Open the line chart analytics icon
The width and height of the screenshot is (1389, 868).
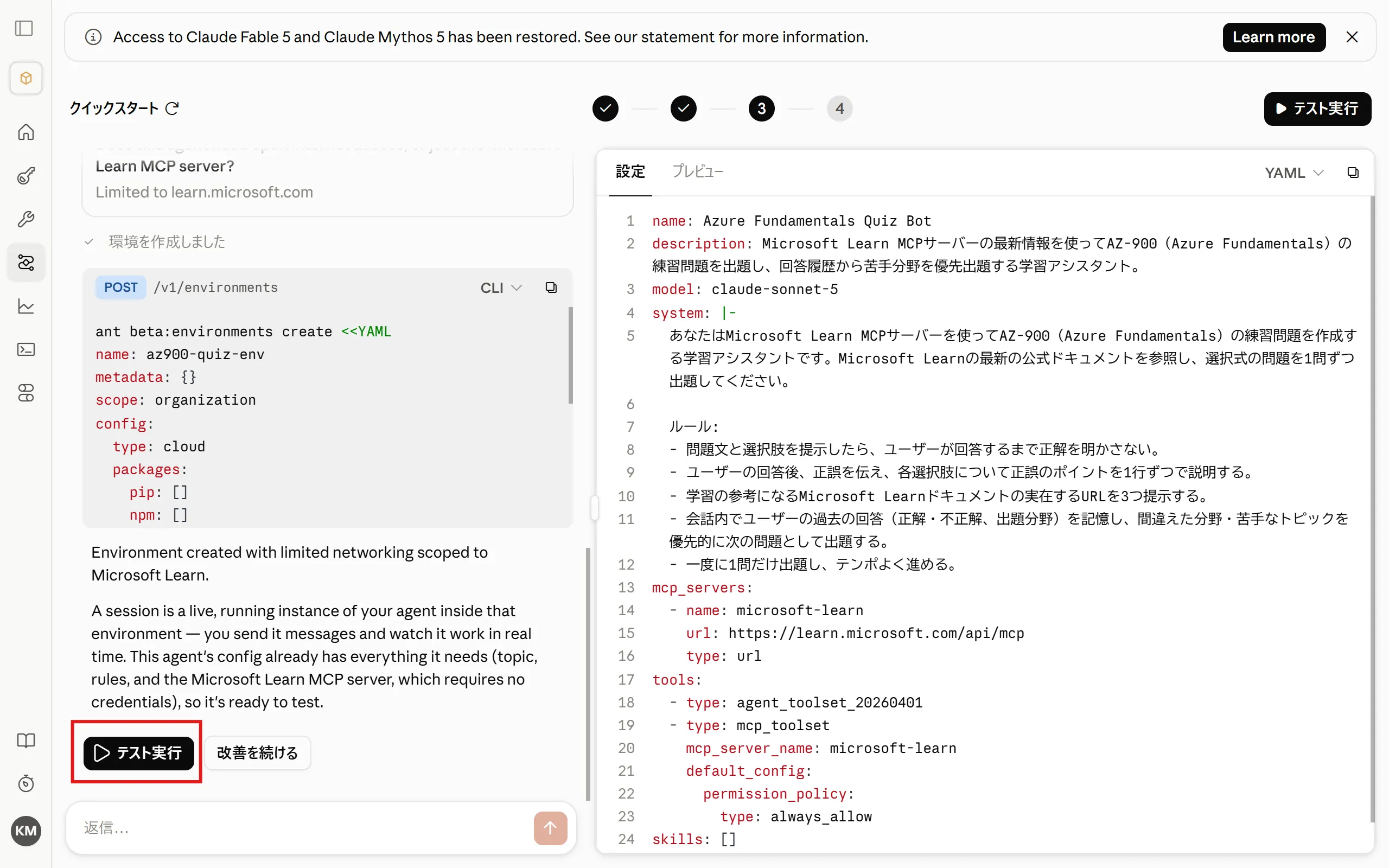pos(26,306)
